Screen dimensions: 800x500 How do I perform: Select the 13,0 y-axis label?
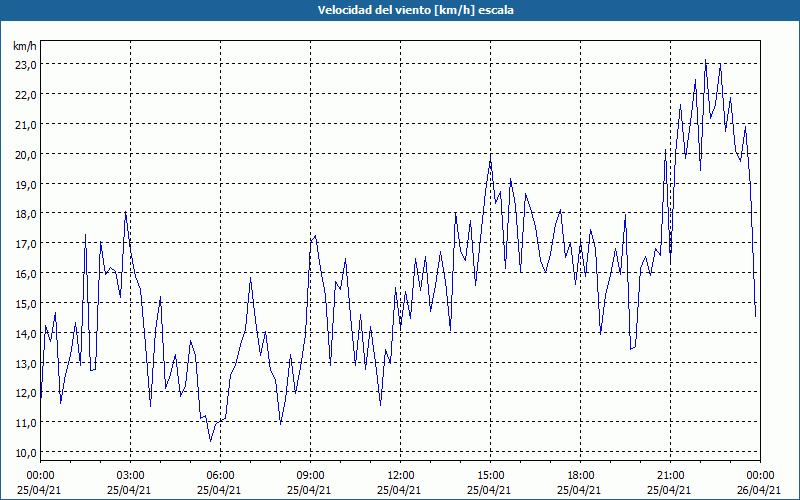click(x=25, y=363)
